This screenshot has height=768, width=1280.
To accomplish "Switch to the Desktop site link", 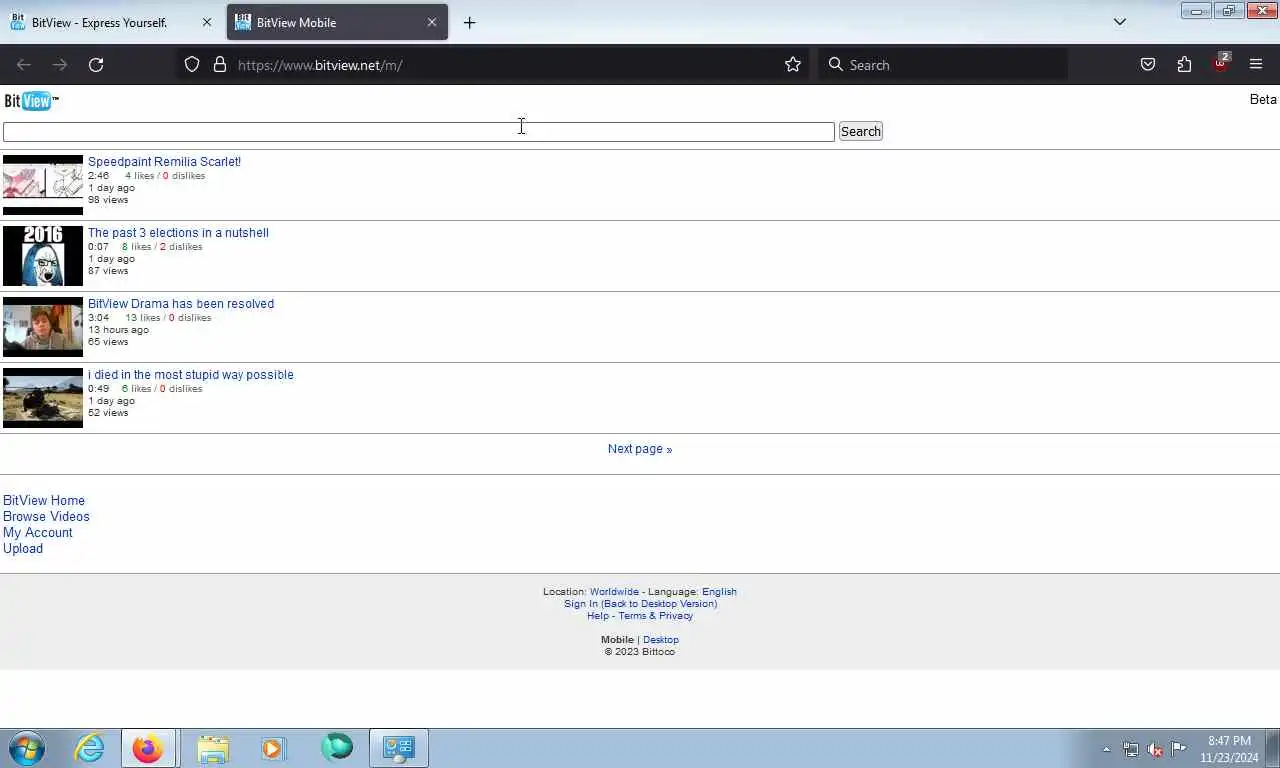I will [661, 640].
